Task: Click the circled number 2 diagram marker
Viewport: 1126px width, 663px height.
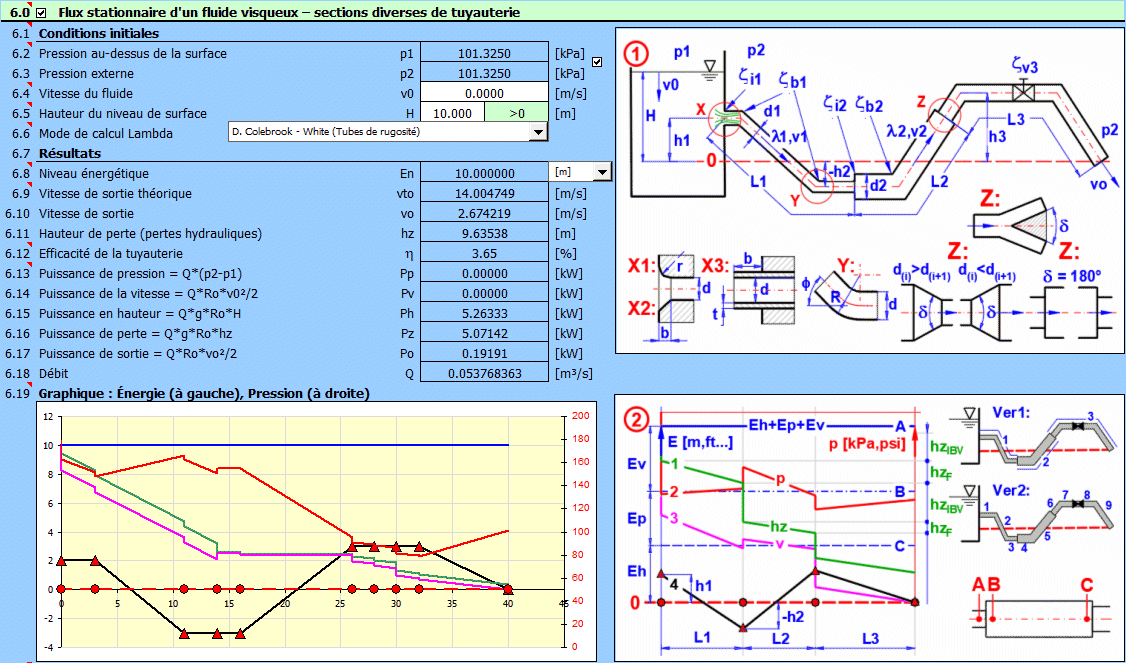Action: (x=636, y=419)
